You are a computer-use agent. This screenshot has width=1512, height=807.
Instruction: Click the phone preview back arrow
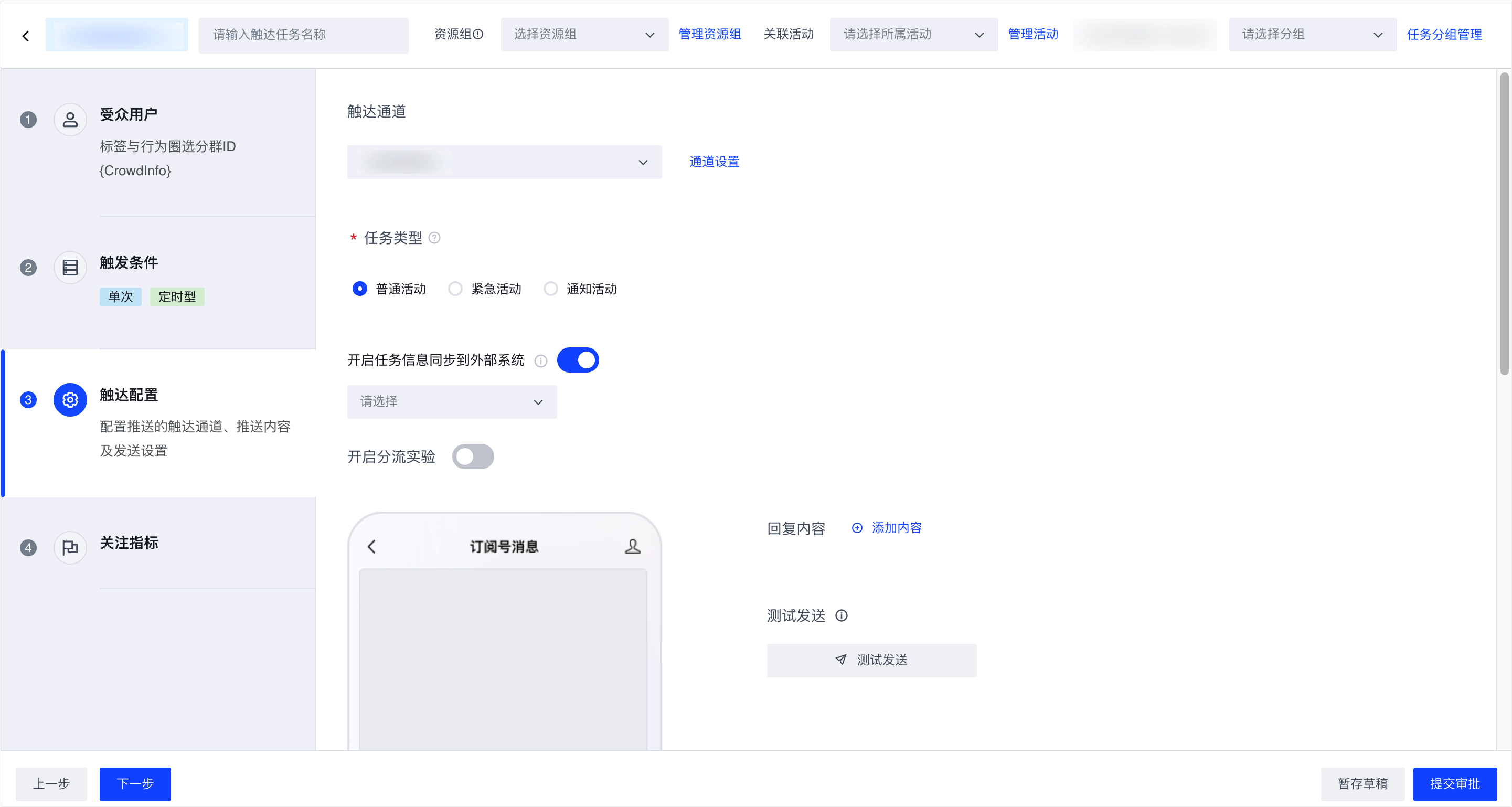(x=371, y=546)
